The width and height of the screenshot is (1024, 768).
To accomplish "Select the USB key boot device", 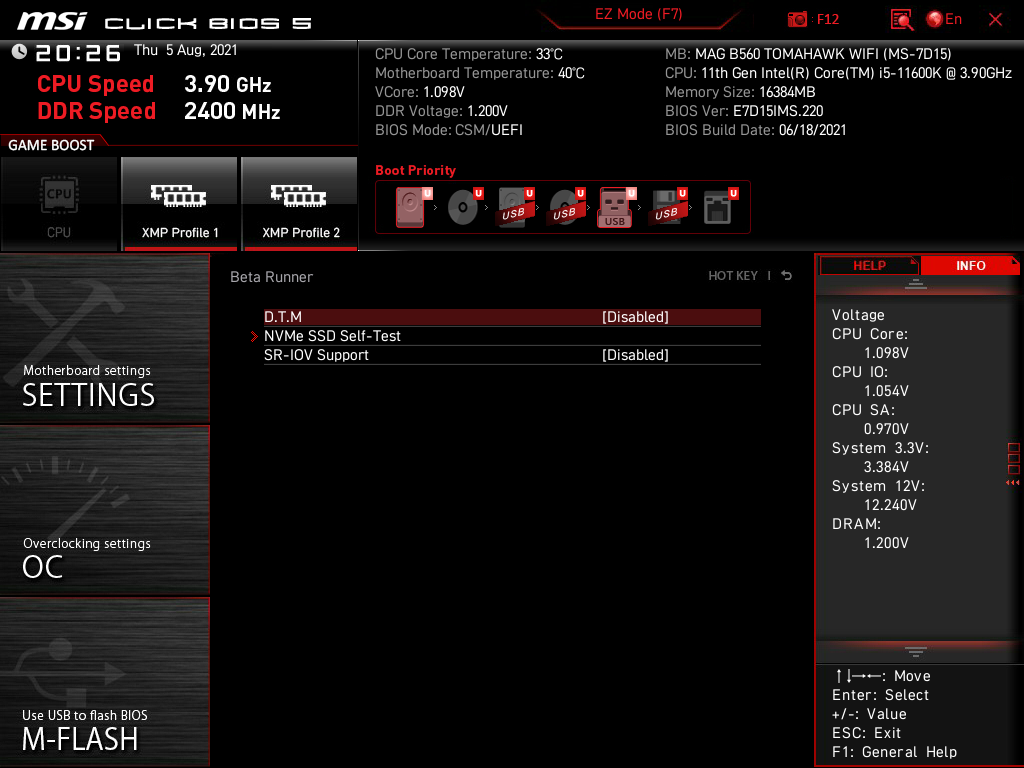I will click(x=616, y=207).
